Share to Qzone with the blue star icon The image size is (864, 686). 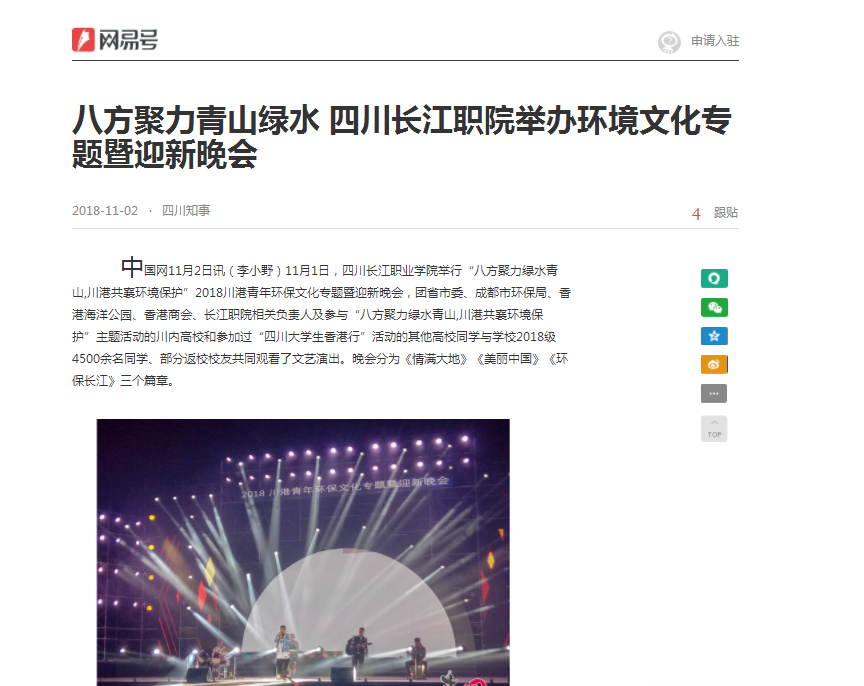pyautogui.click(x=714, y=336)
